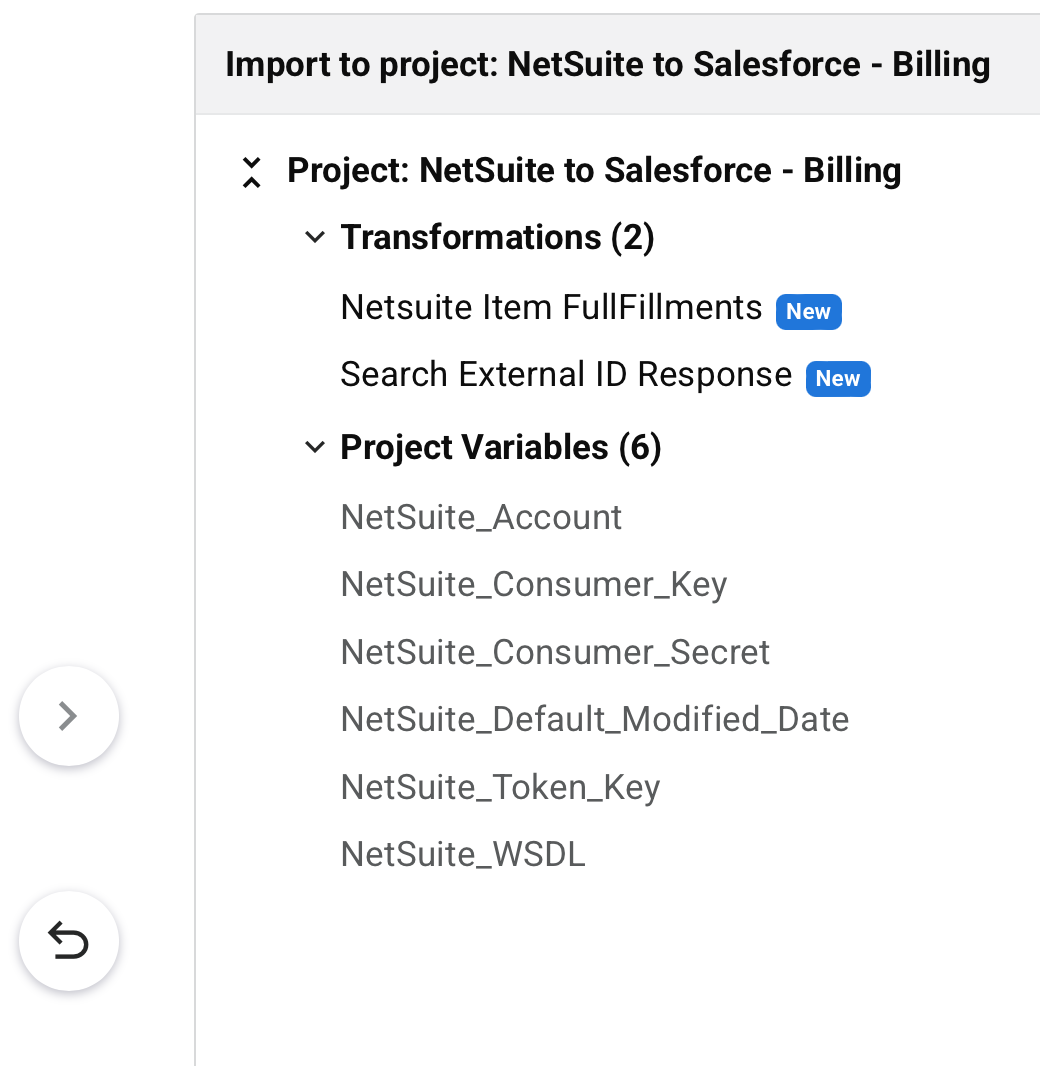The width and height of the screenshot is (1040, 1066).
Task: Collapse the Transformations section chevron
Action: coord(315,238)
